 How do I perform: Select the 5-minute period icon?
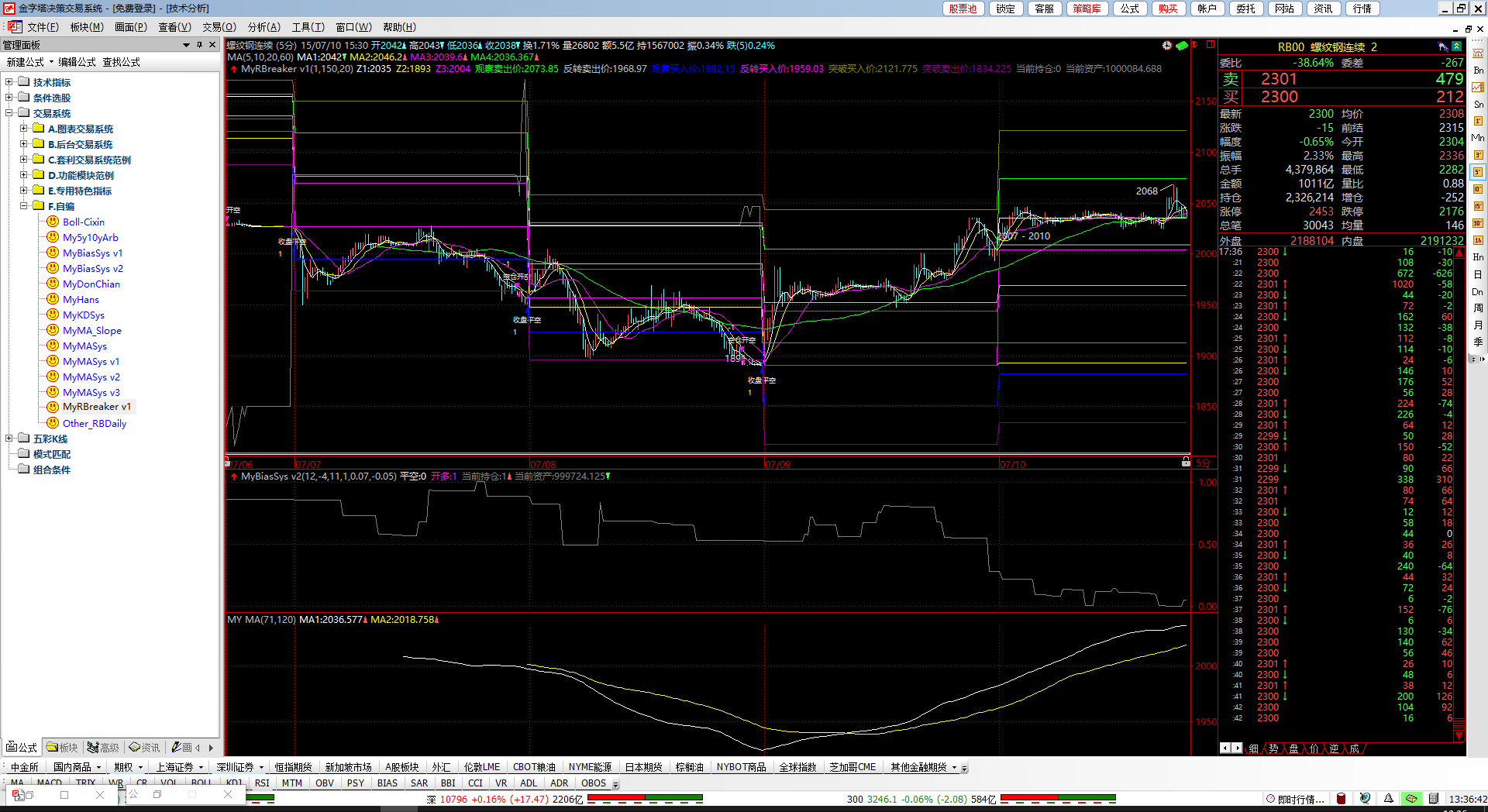coord(1478,172)
